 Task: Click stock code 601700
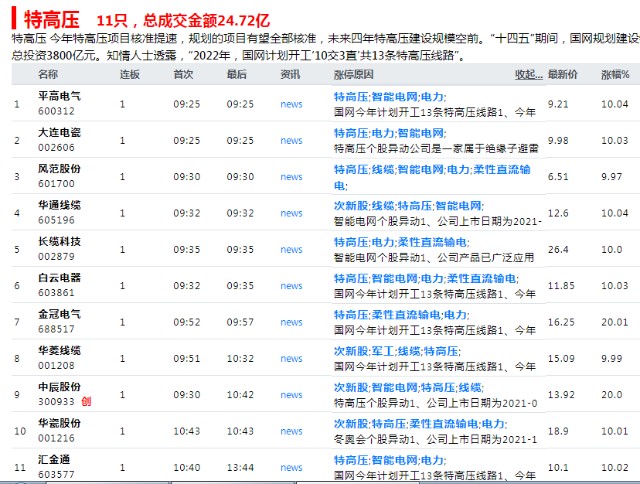[56, 184]
